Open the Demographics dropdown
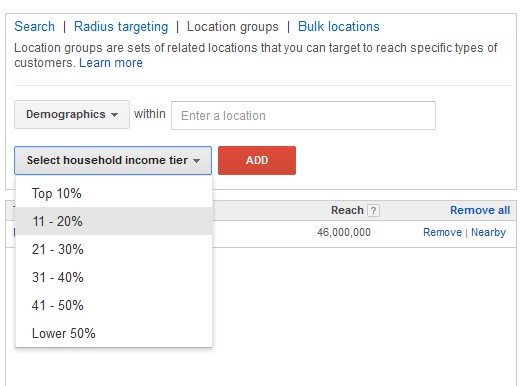 pyautogui.click(x=72, y=114)
